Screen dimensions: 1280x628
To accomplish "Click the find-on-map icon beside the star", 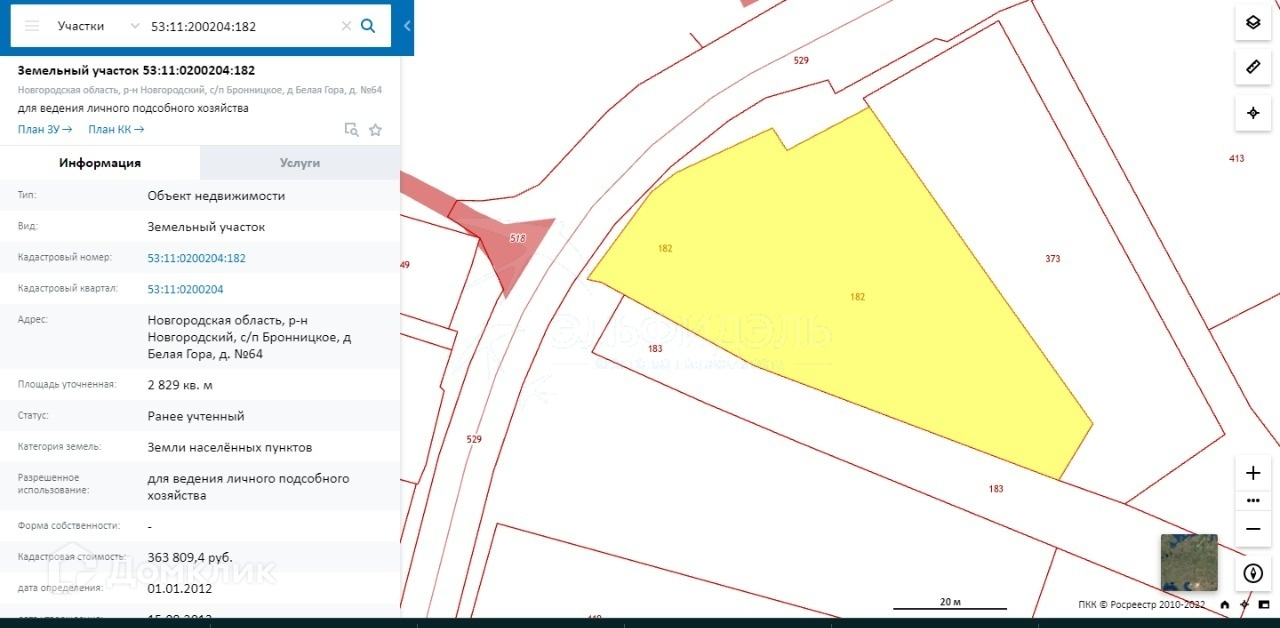I will 351,130.
